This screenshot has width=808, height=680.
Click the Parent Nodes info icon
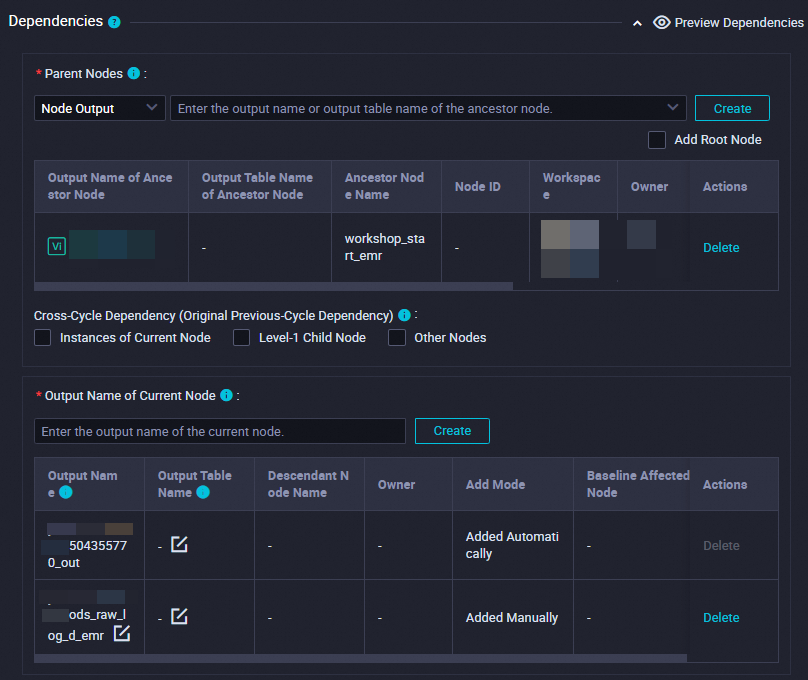pos(134,73)
